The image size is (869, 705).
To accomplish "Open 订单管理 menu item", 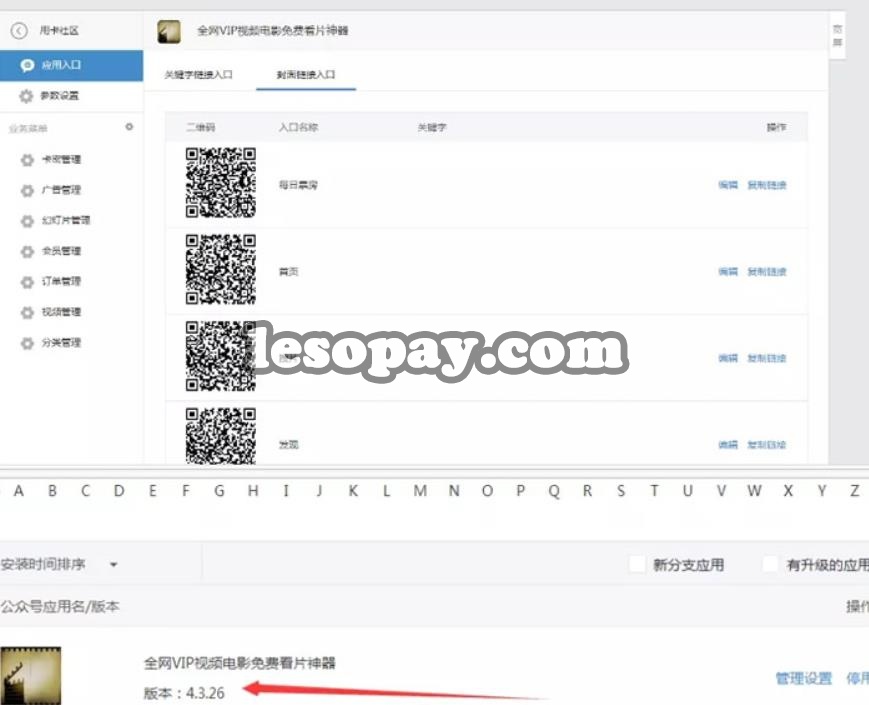I will (61, 282).
